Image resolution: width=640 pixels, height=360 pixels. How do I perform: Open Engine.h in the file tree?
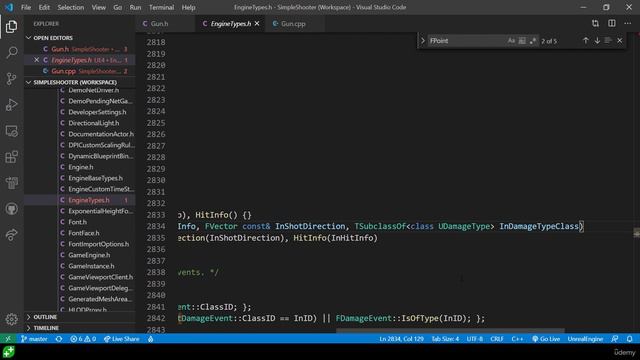[x=81, y=167]
